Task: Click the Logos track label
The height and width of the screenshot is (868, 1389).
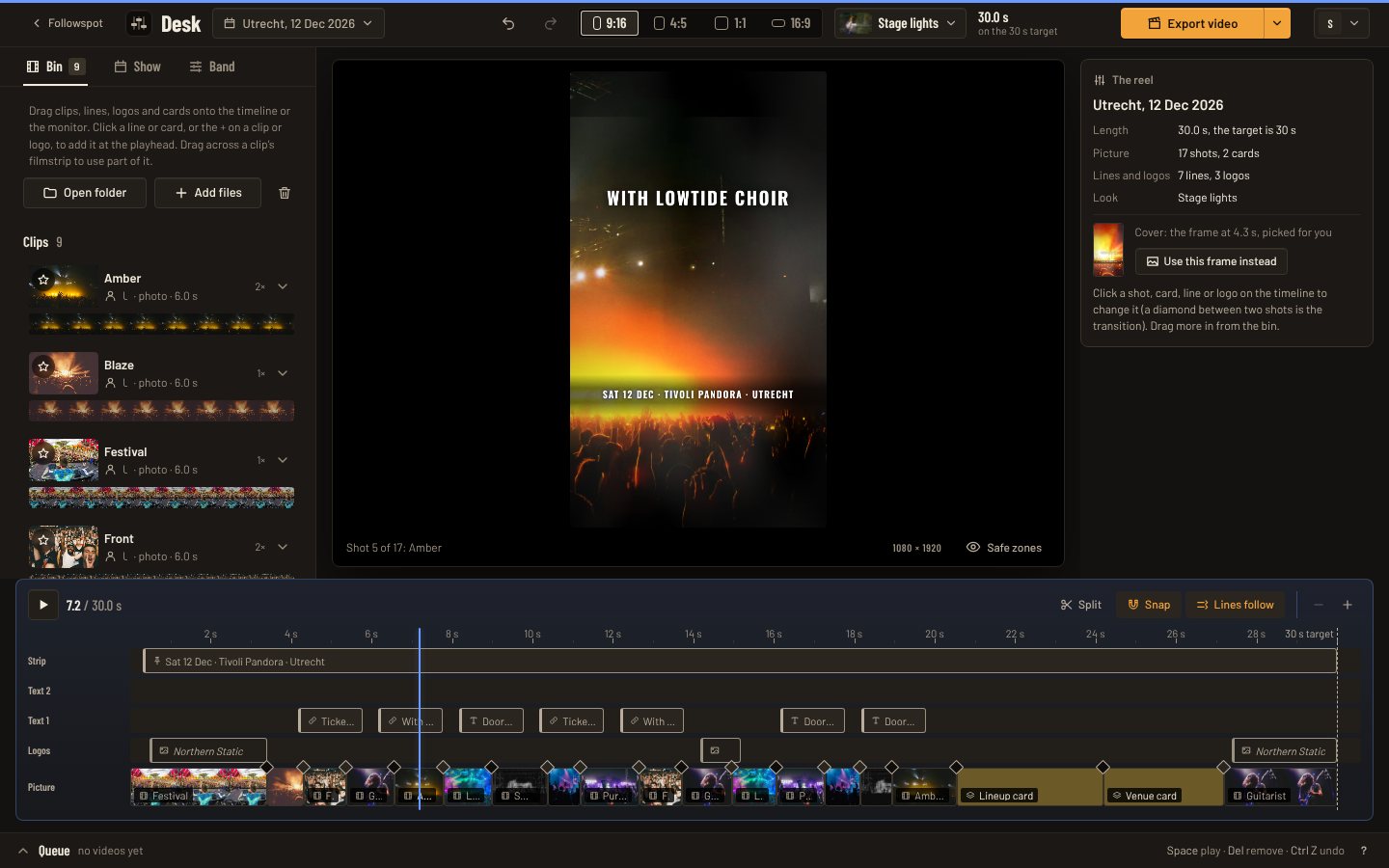Action: (x=39, y=750)
